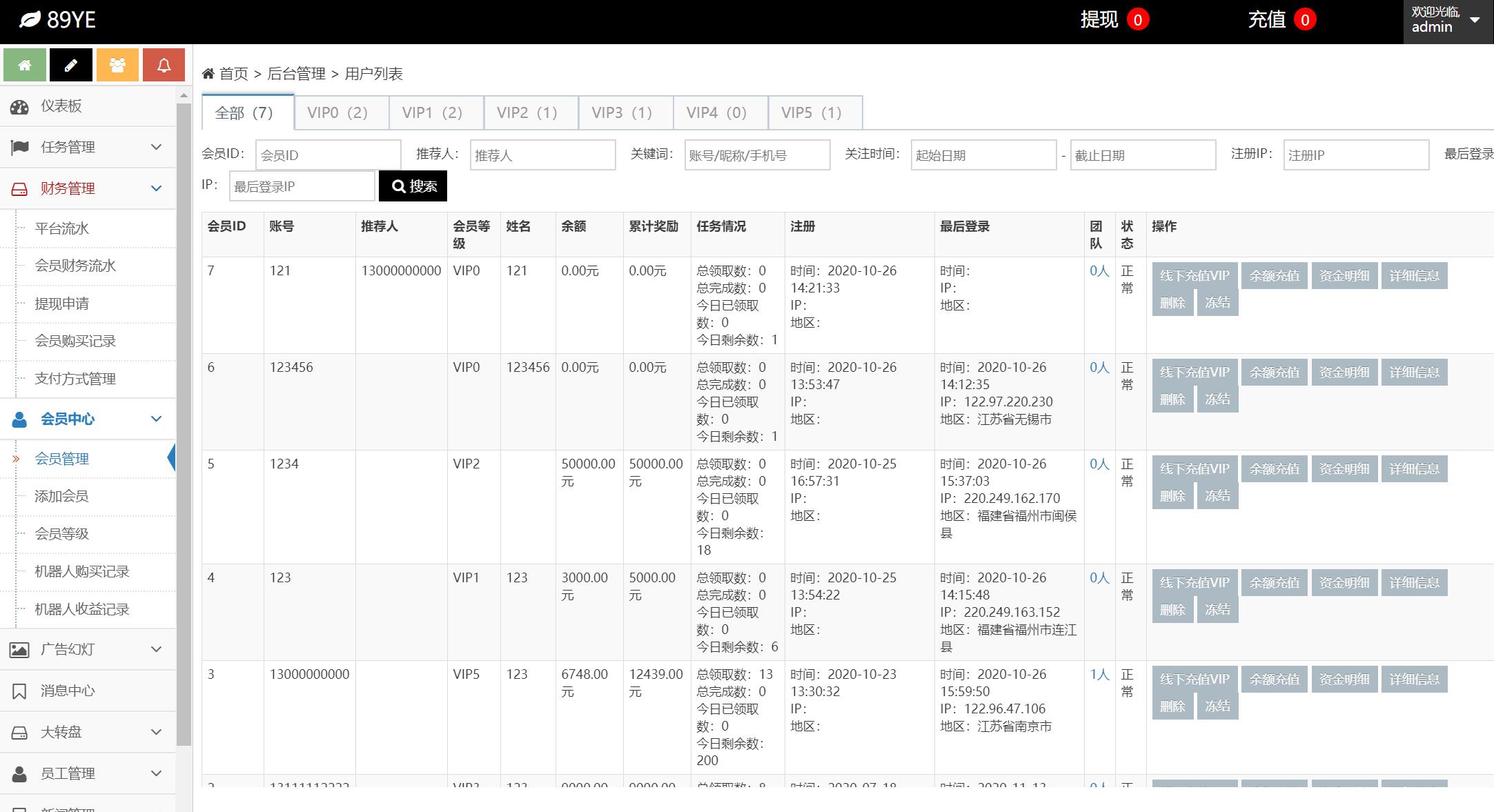Open 提现申请 in the sidebar
This screenshot has width=1494, height=812.
click(x=62, y=304)
